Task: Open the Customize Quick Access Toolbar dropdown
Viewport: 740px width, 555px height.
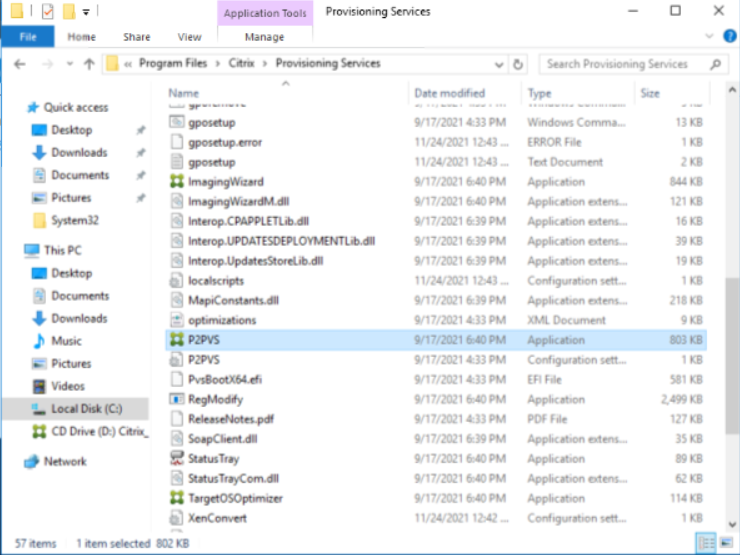Action: [x=86, y=12]
